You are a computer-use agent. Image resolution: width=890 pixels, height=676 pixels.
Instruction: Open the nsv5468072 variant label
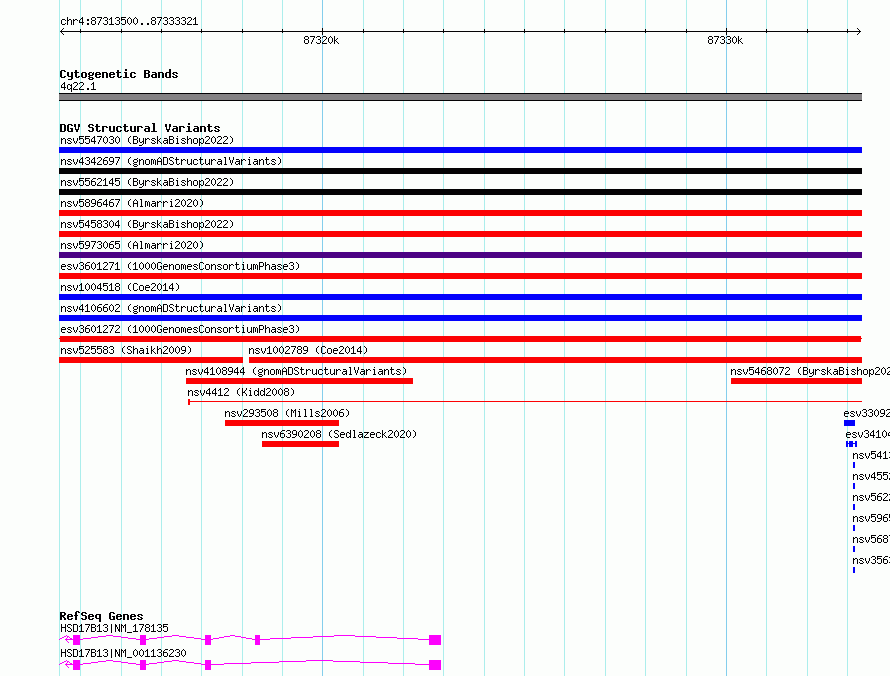point(810,371)
